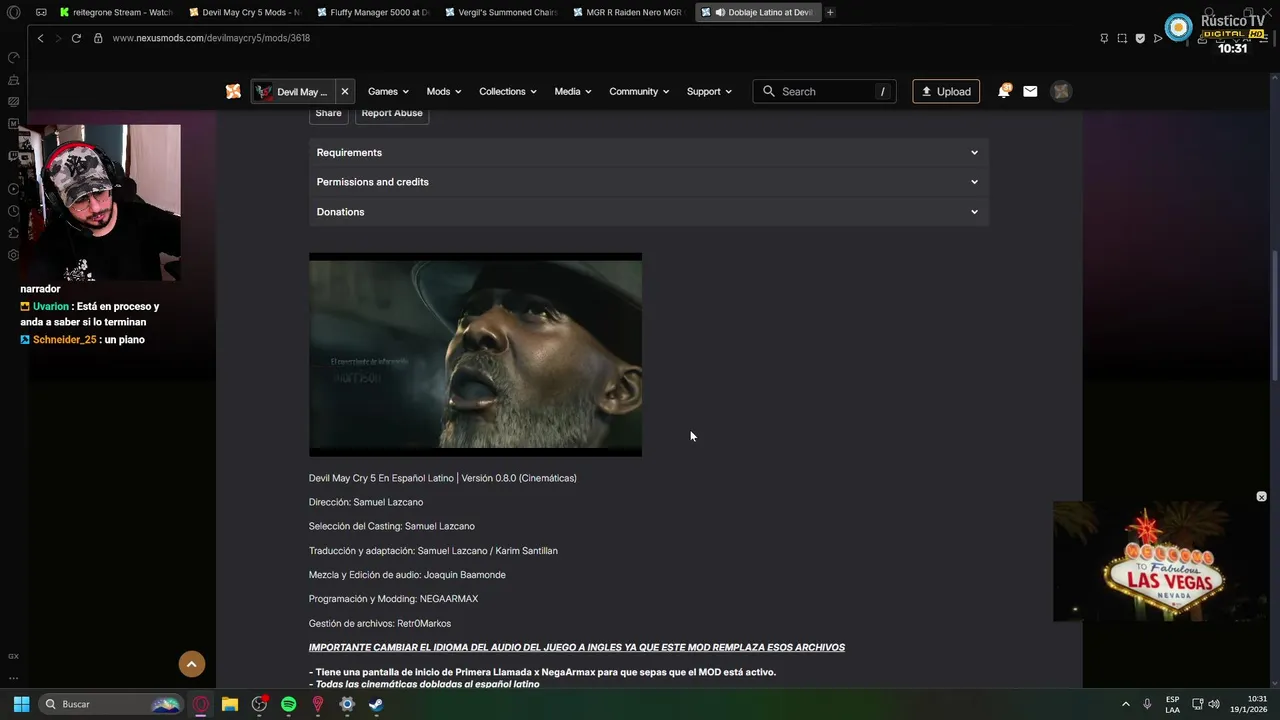The image size is (1280, 720).
Task: Open the Community dropdown menu
Action: click(x=640, y=91)
